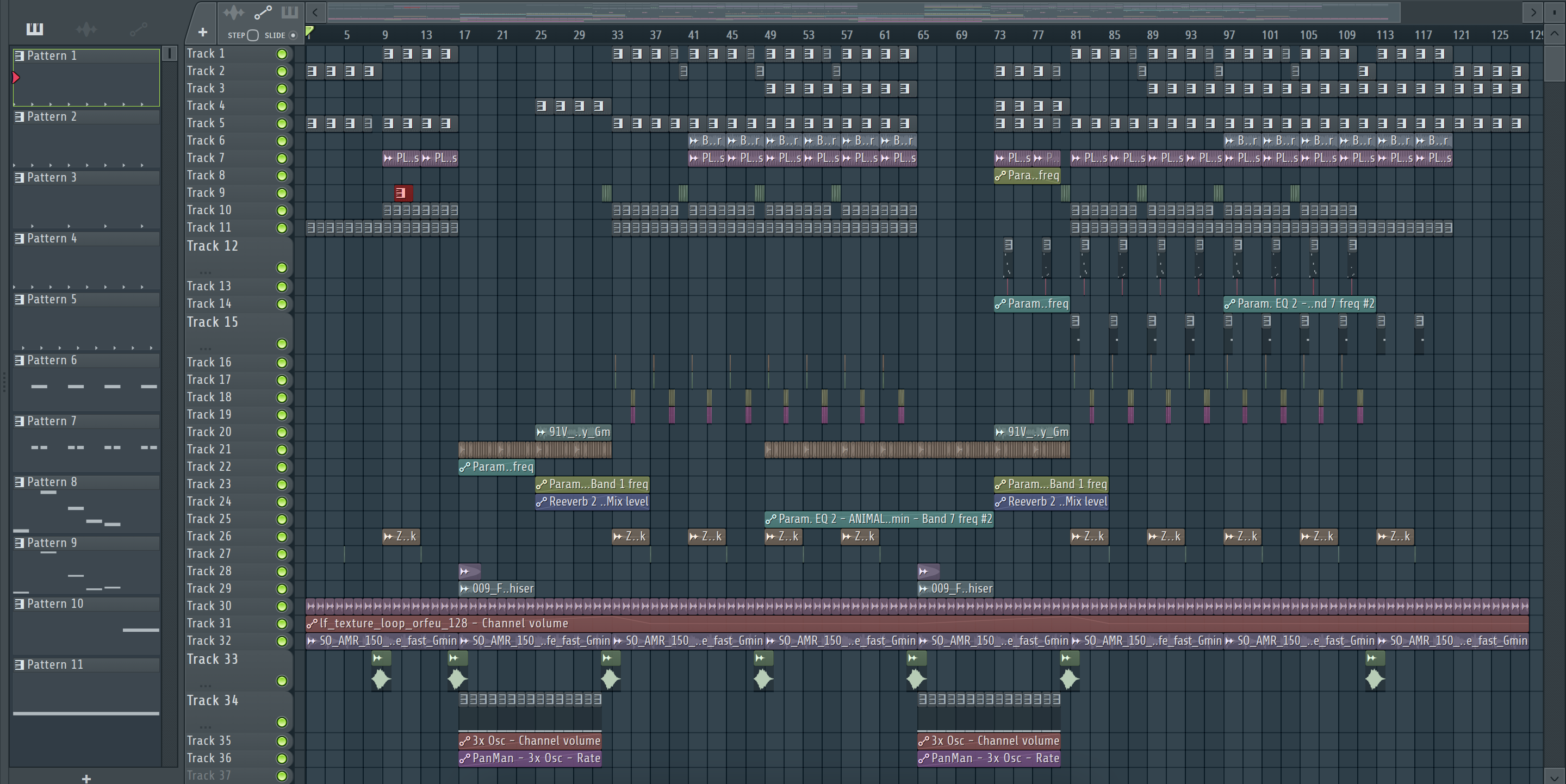Show automation clips in the picker panel
The image size is (1566, 784).
pos(138,29)
